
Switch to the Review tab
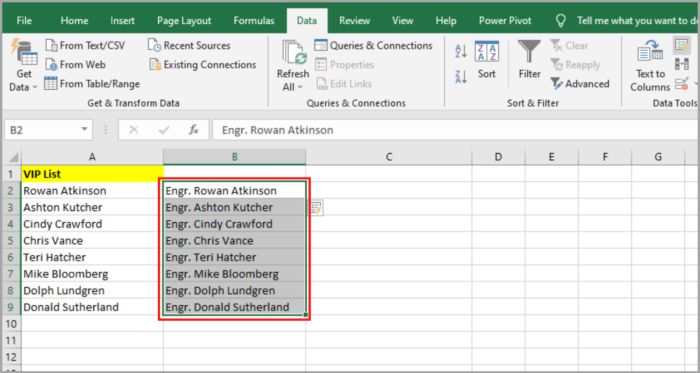coord(354,21)
